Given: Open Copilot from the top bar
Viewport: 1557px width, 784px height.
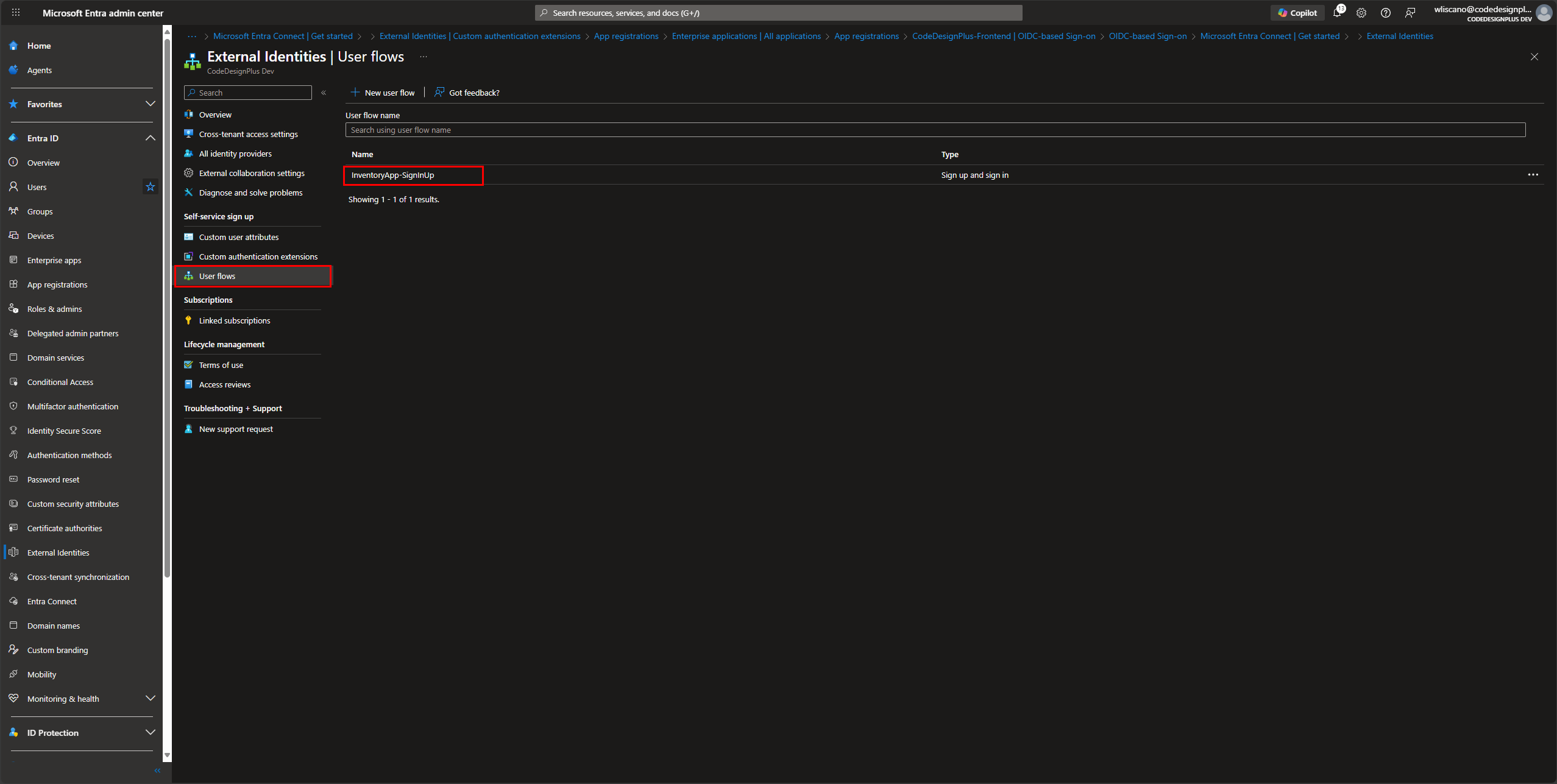Looking at the screenshot, I should coord(1297,13).
